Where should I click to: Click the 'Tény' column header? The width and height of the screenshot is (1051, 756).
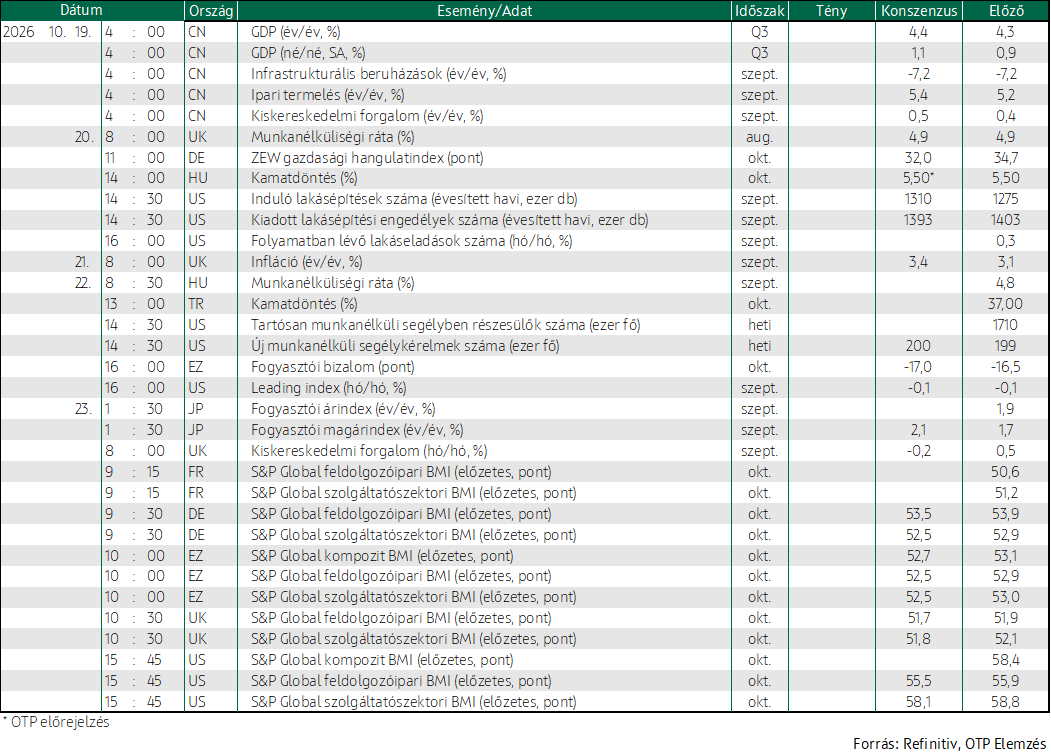[x=831, y=11]
